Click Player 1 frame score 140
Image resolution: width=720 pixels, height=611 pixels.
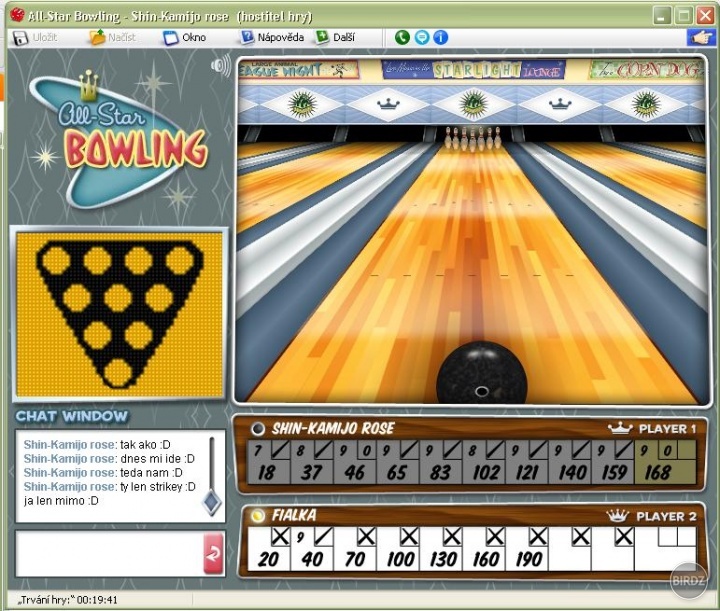point(572,472)
